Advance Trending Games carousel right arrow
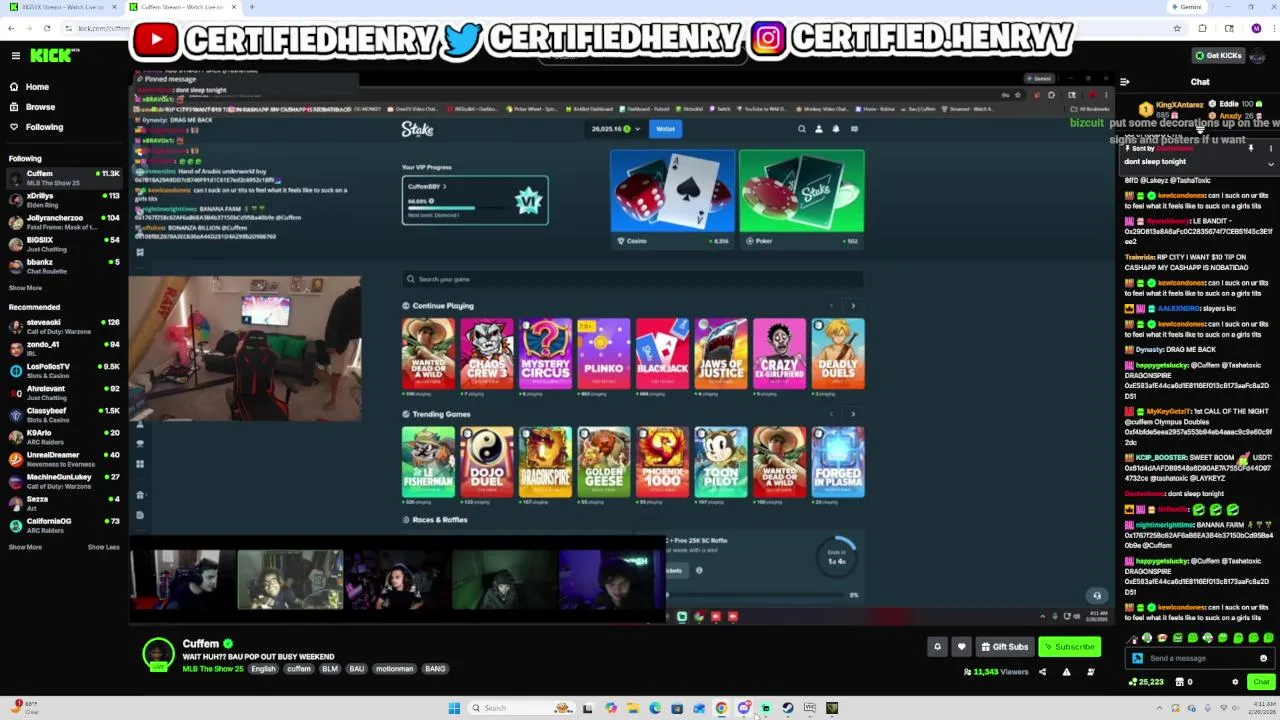 point(853,414)
